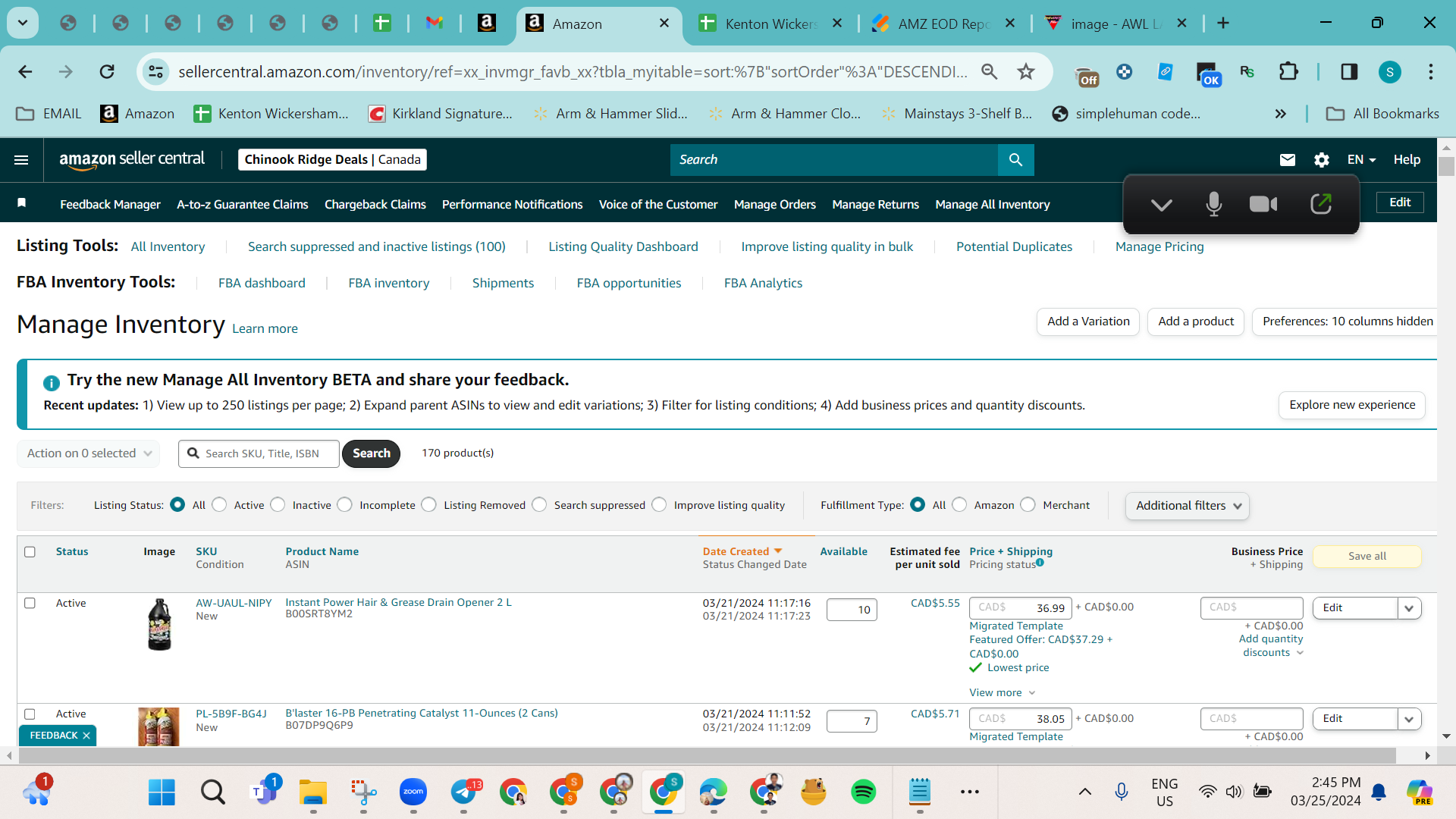Open Voice of the Customer menu item

pyautogui.click(x=658, y=205)
